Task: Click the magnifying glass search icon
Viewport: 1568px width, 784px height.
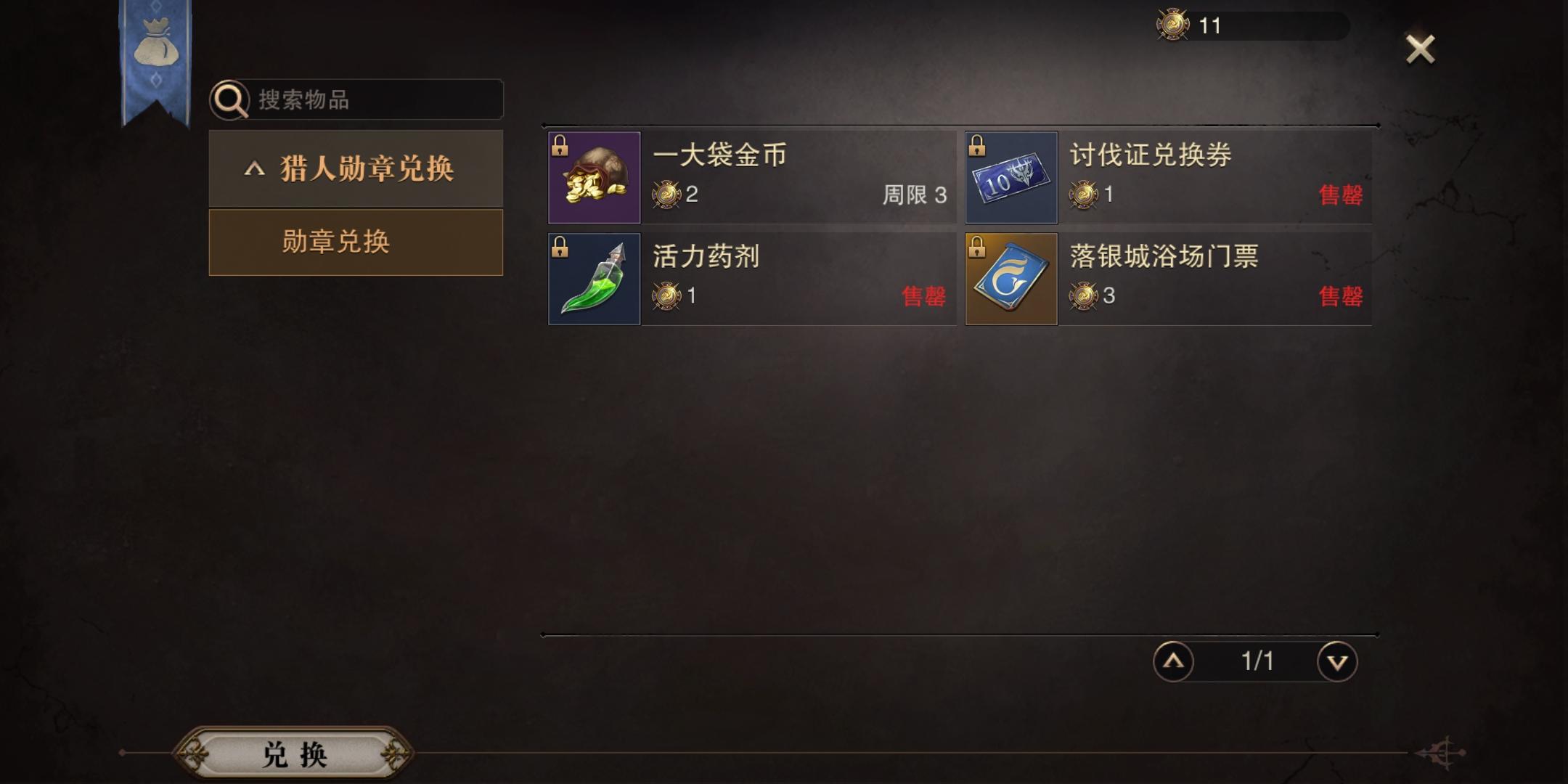Action: tap(230, 100)
